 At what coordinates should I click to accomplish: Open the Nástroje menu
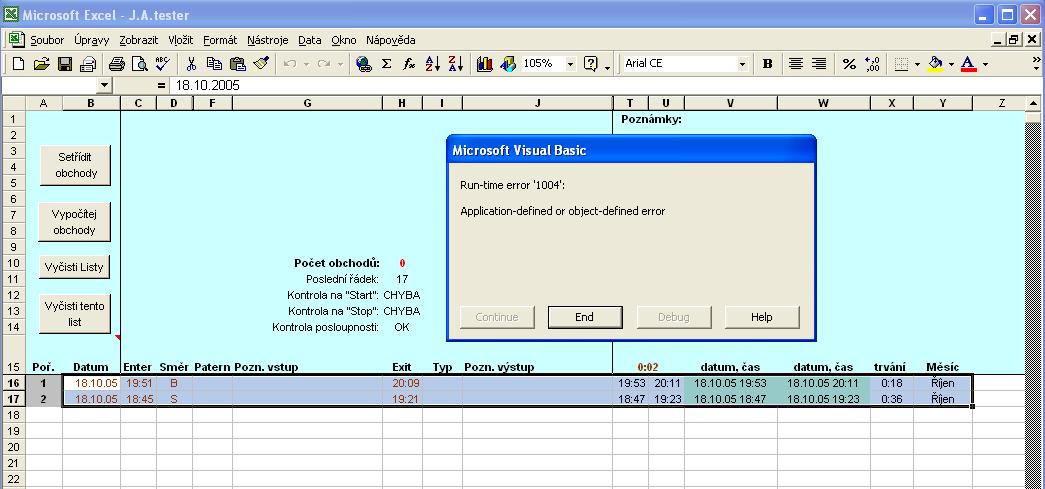[267, 40]
